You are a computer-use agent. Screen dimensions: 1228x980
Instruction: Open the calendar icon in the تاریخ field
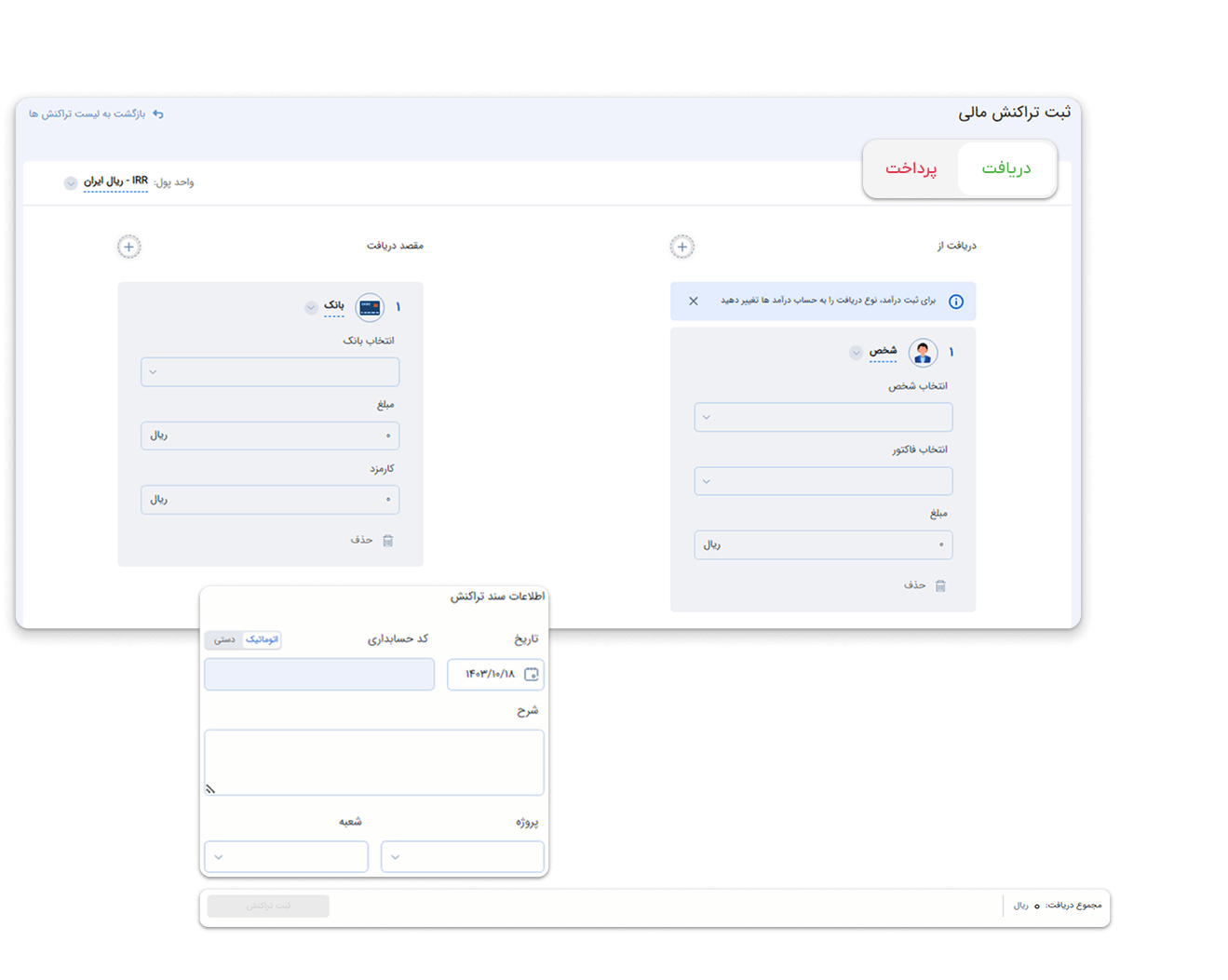point(532,675)
